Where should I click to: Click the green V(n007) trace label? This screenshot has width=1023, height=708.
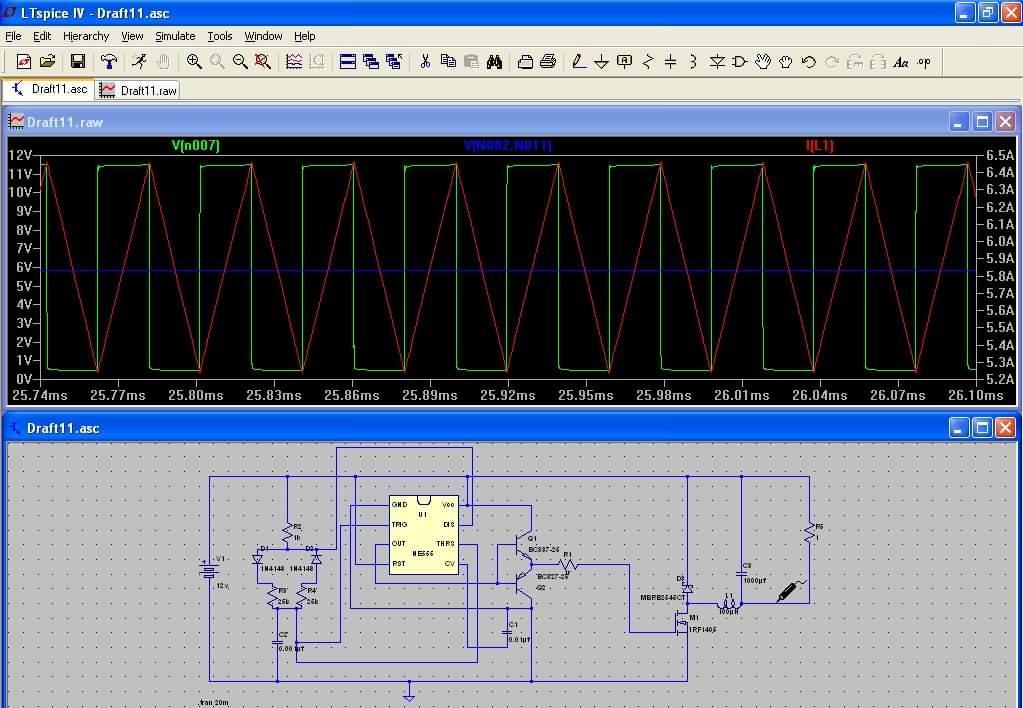click(196, 145)
